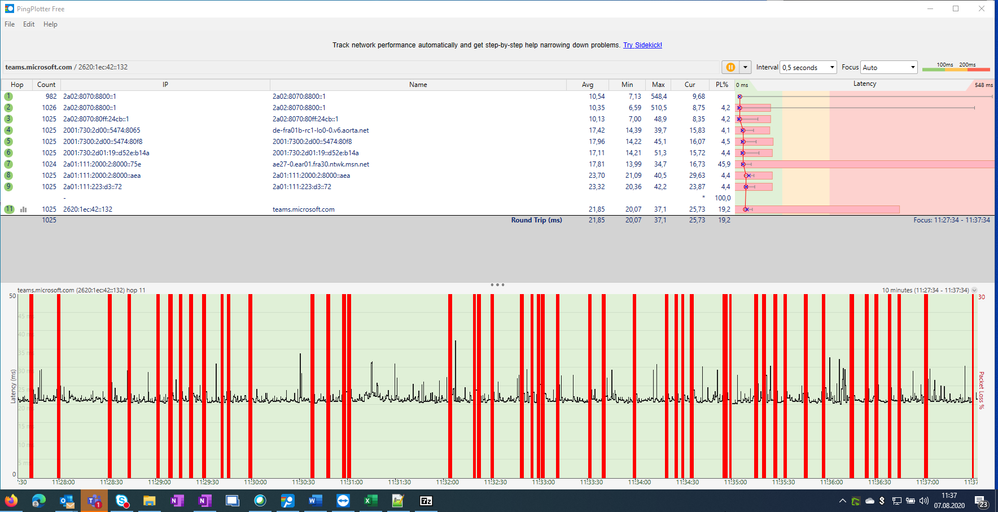
Task: Launch Excel from the taskbar
Action: coord(369,500)
